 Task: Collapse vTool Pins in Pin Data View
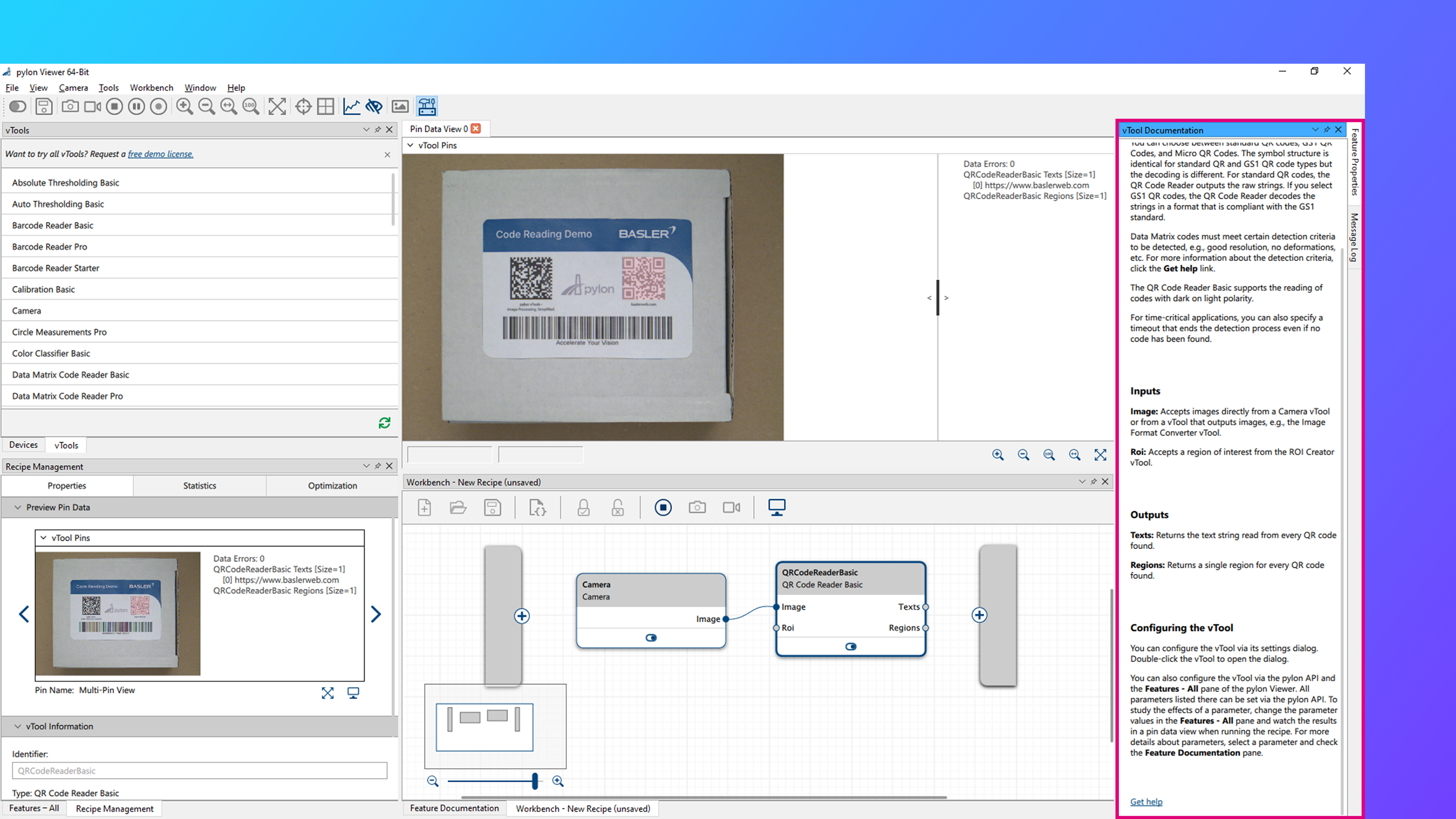[x=411, y=145]
